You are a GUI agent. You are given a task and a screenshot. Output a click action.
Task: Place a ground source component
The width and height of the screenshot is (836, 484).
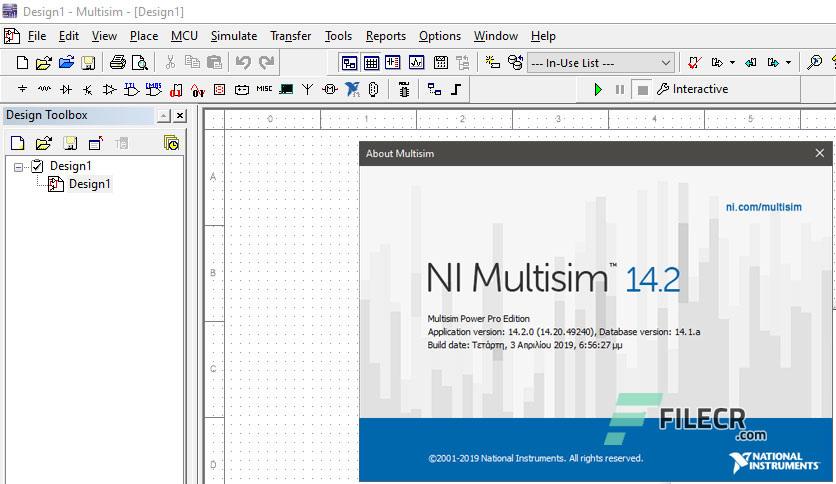pyautogui.click(x=22, y=90)
